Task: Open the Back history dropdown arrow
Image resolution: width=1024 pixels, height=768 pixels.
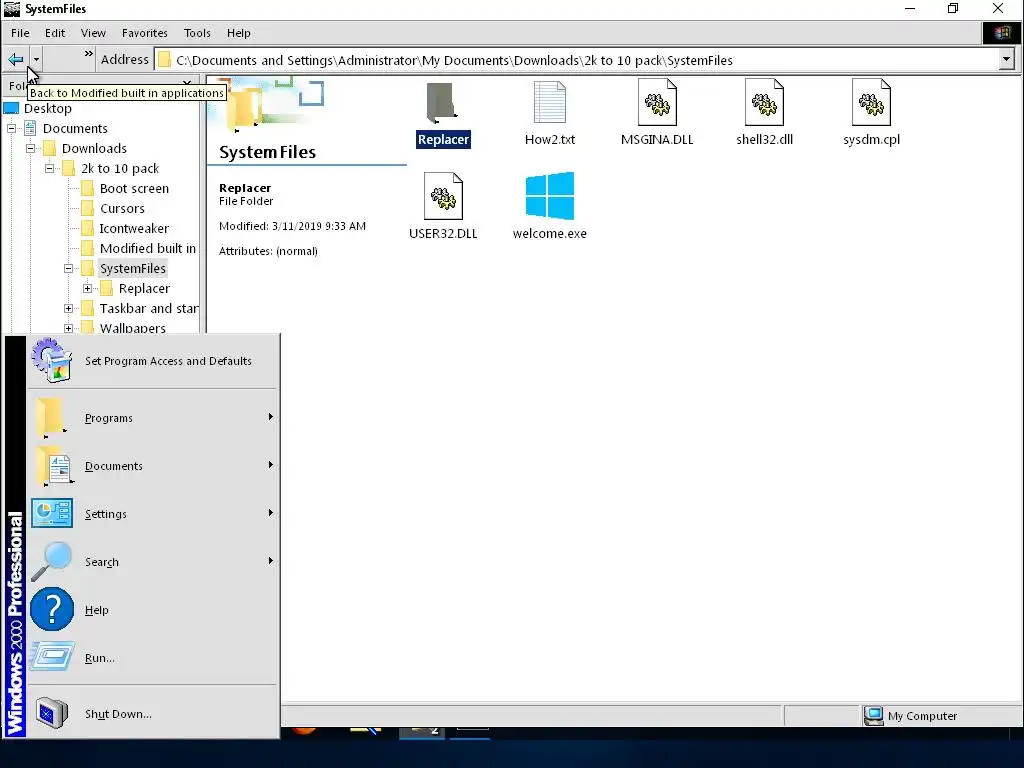Action: (x=36, y=59)
